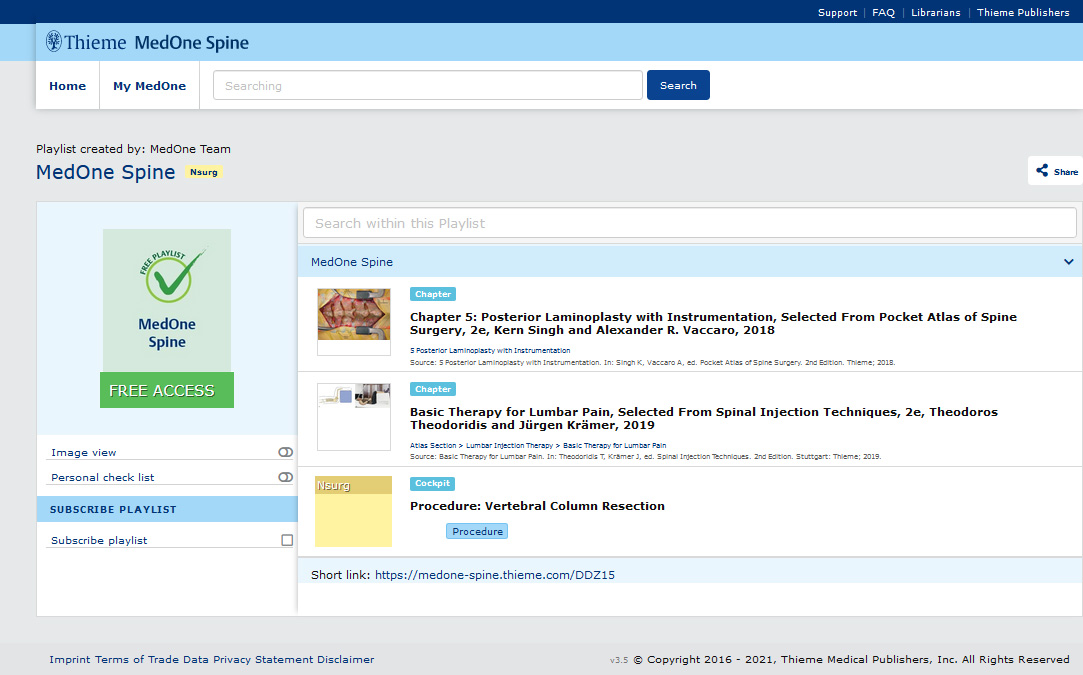
Task: Click the Thieme MedOne Spine logo
Action: click(x=147, y=42)
